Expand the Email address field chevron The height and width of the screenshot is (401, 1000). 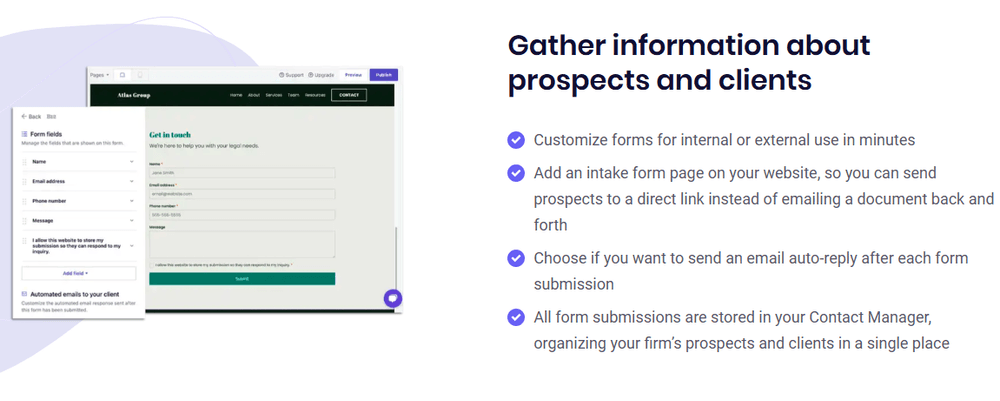pyautogui.click(x=131, y=181)
